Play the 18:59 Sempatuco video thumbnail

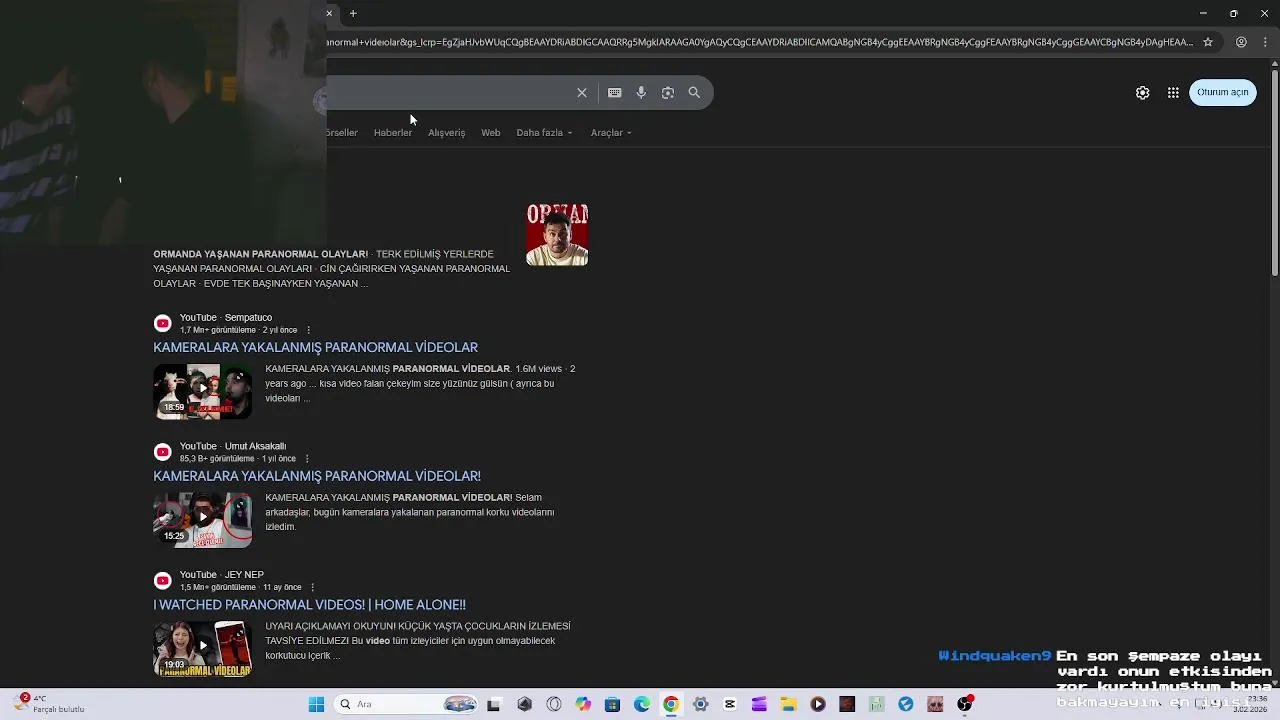pyautogui.click(x=203, y=391)
